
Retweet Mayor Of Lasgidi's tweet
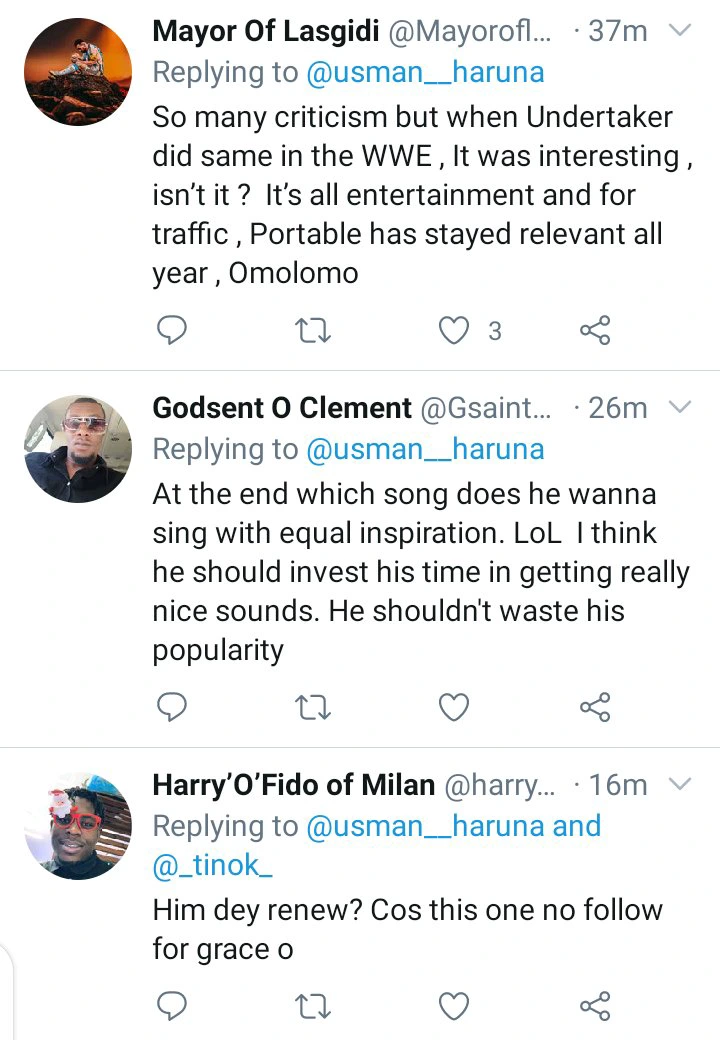(x=312, y=330)
